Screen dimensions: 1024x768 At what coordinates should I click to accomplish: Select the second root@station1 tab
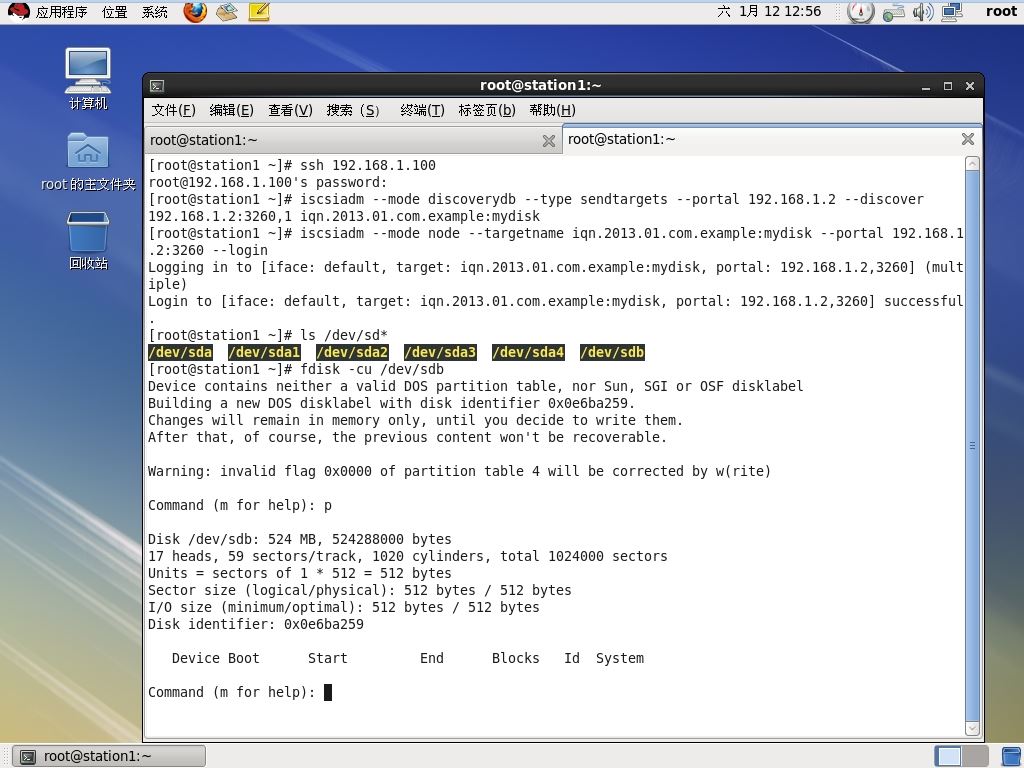773,139
